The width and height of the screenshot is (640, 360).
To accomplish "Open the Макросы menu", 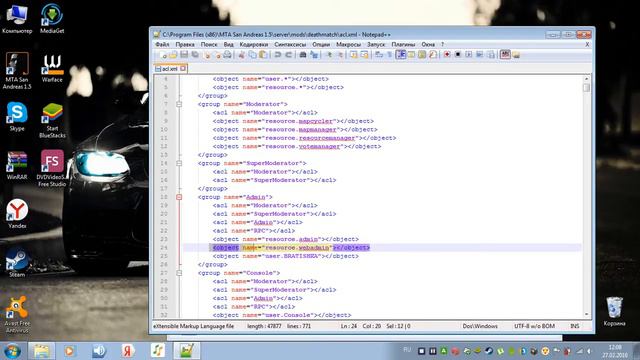I will pyautogui.click(x=348, y=44).
